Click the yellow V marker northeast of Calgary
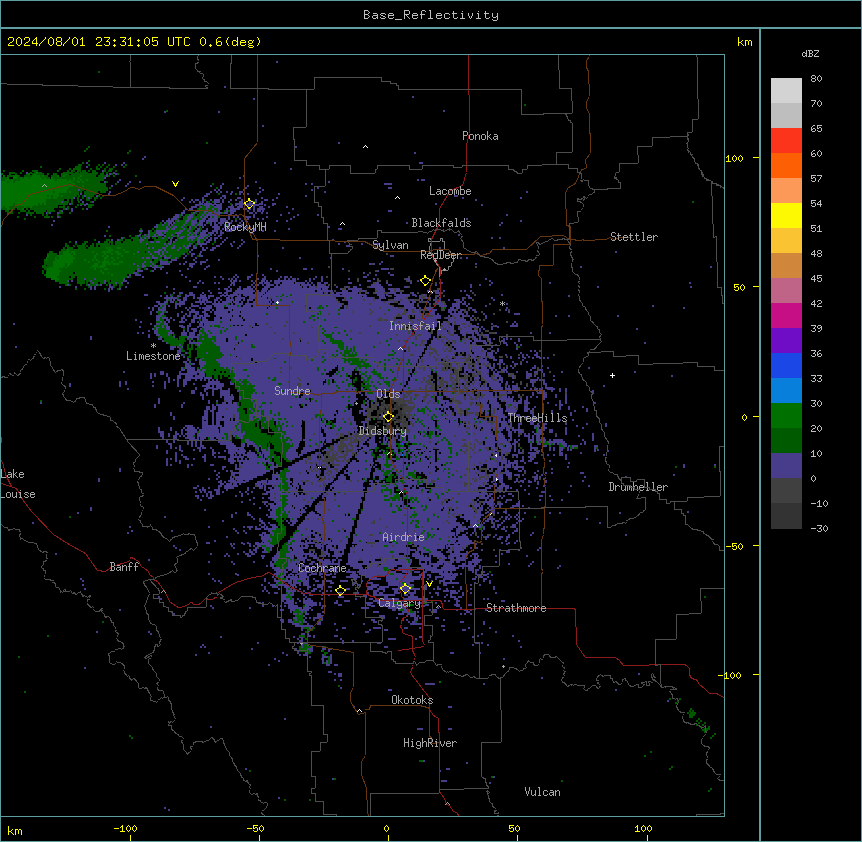Screen dimensions: 862x842 click(429, 584)
